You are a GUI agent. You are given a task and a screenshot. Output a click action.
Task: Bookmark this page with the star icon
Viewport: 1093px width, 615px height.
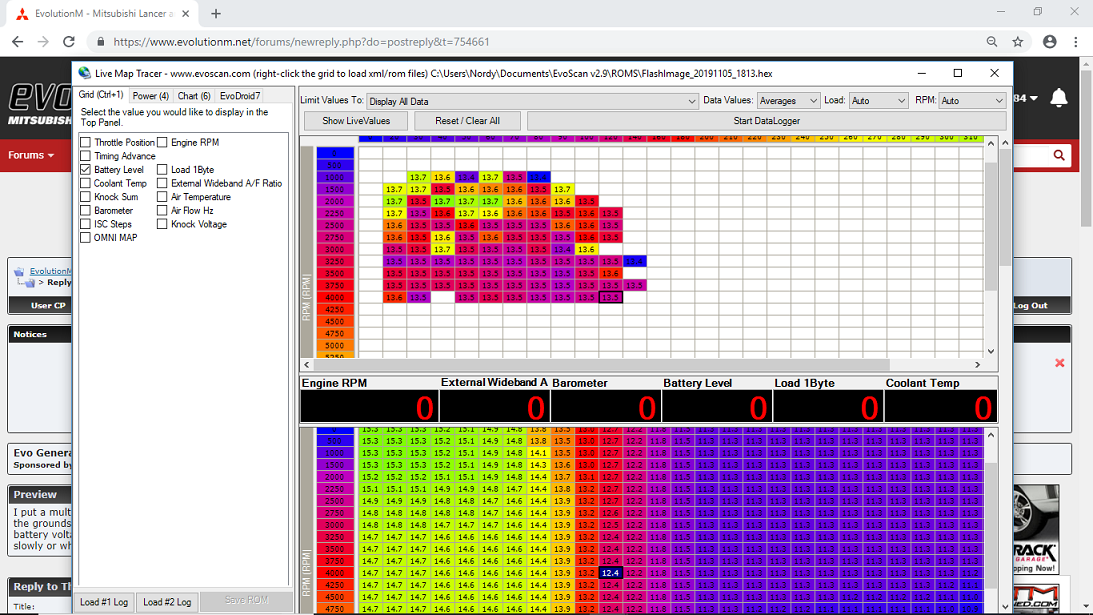pos(1018,42)
